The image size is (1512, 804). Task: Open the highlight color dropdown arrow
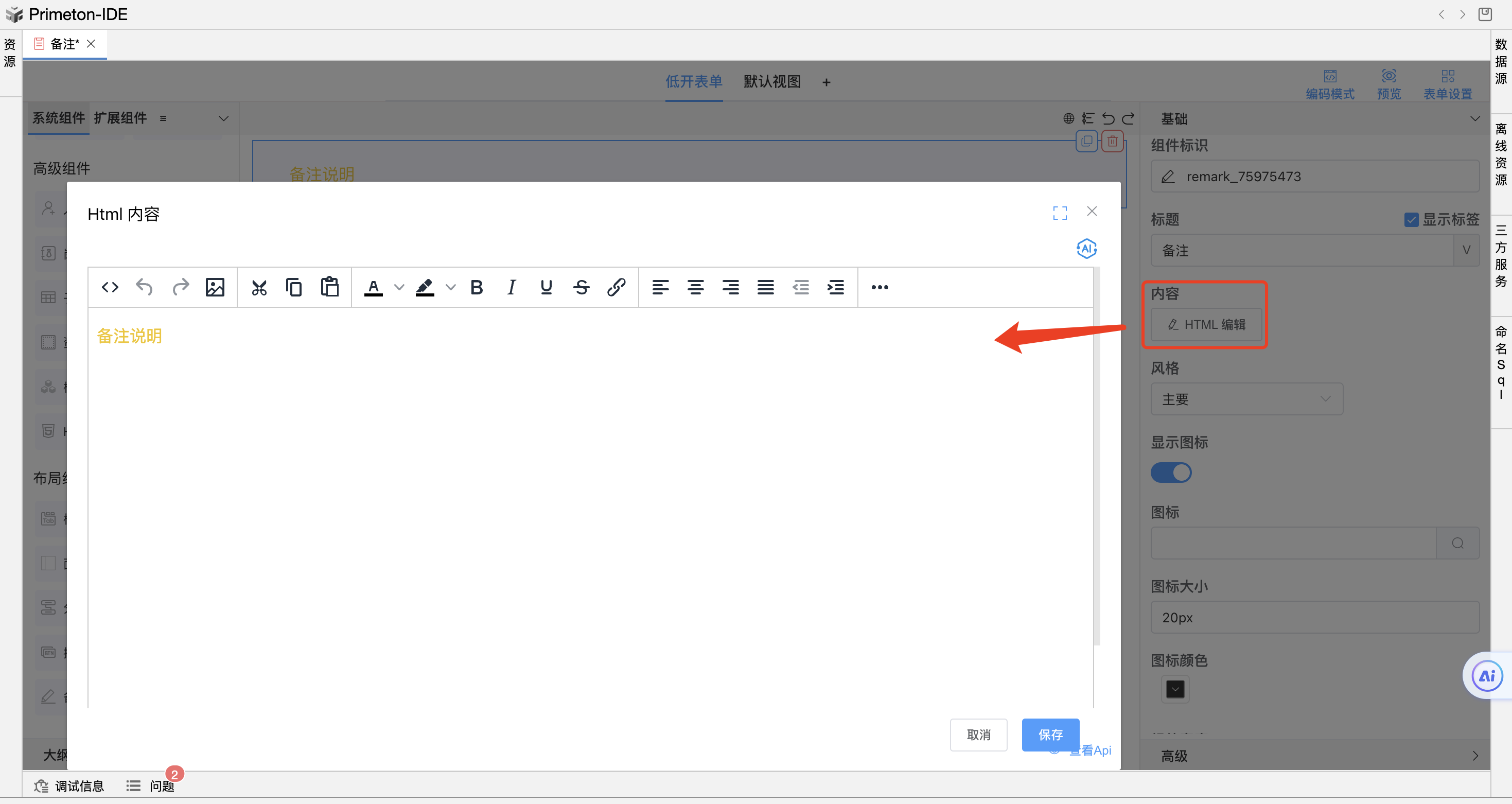(451, 287)
